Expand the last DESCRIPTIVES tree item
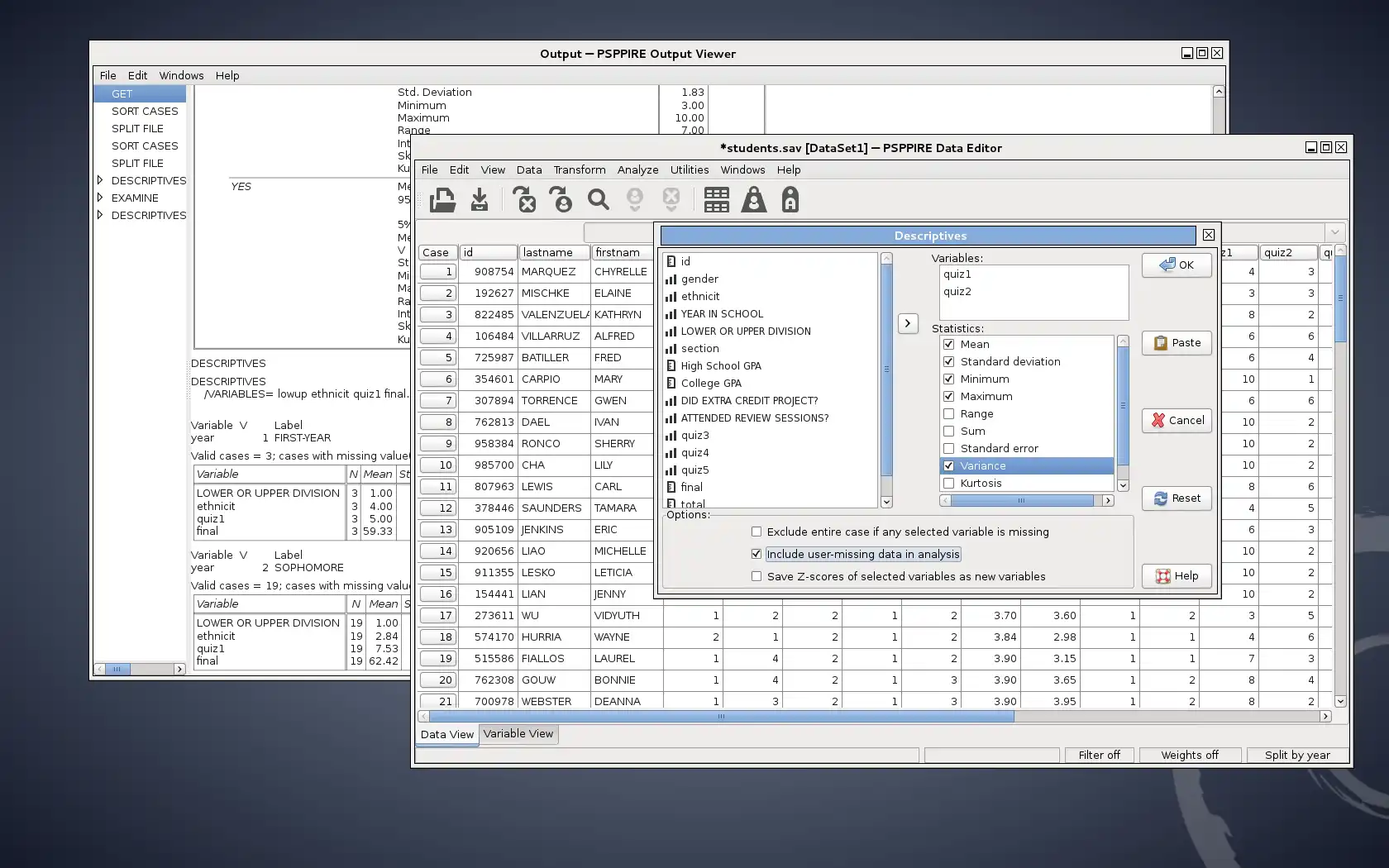The height and width of the screenshot is (868, 1389). coord(100,215)
